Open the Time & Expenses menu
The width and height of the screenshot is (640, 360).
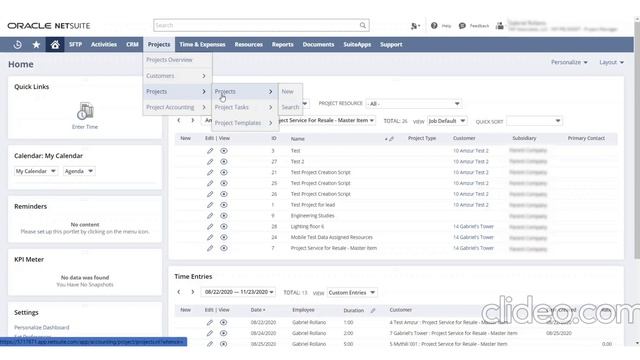202,44
